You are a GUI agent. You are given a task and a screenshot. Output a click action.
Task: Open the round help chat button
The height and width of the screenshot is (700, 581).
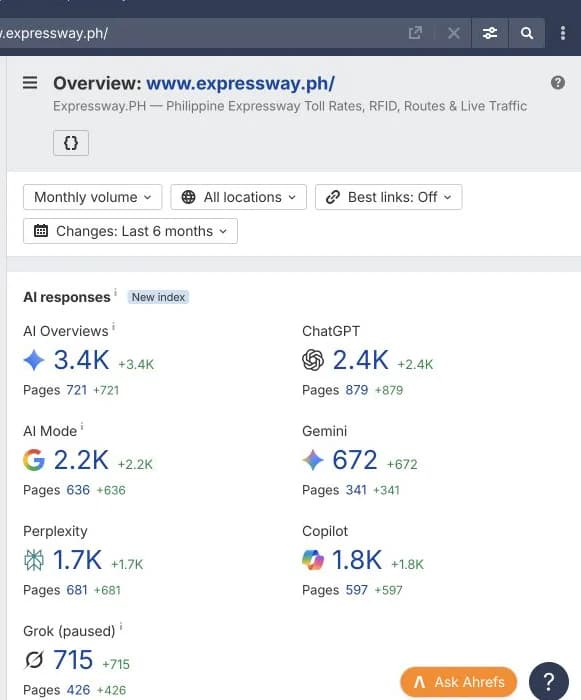tap(549, 682)
